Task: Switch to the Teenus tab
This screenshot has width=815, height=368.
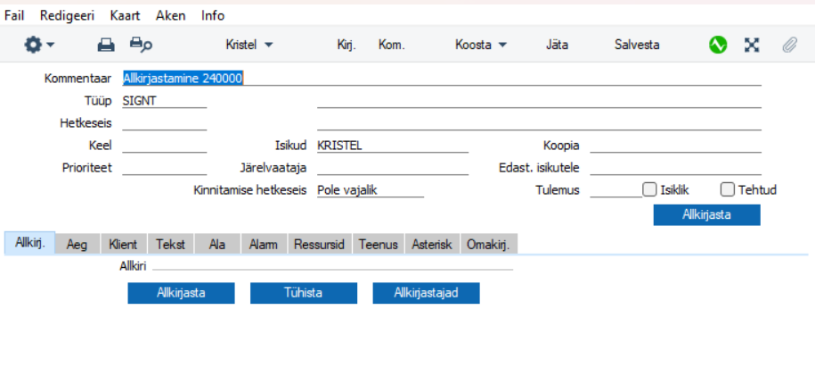Action: (x=379, y=244)
